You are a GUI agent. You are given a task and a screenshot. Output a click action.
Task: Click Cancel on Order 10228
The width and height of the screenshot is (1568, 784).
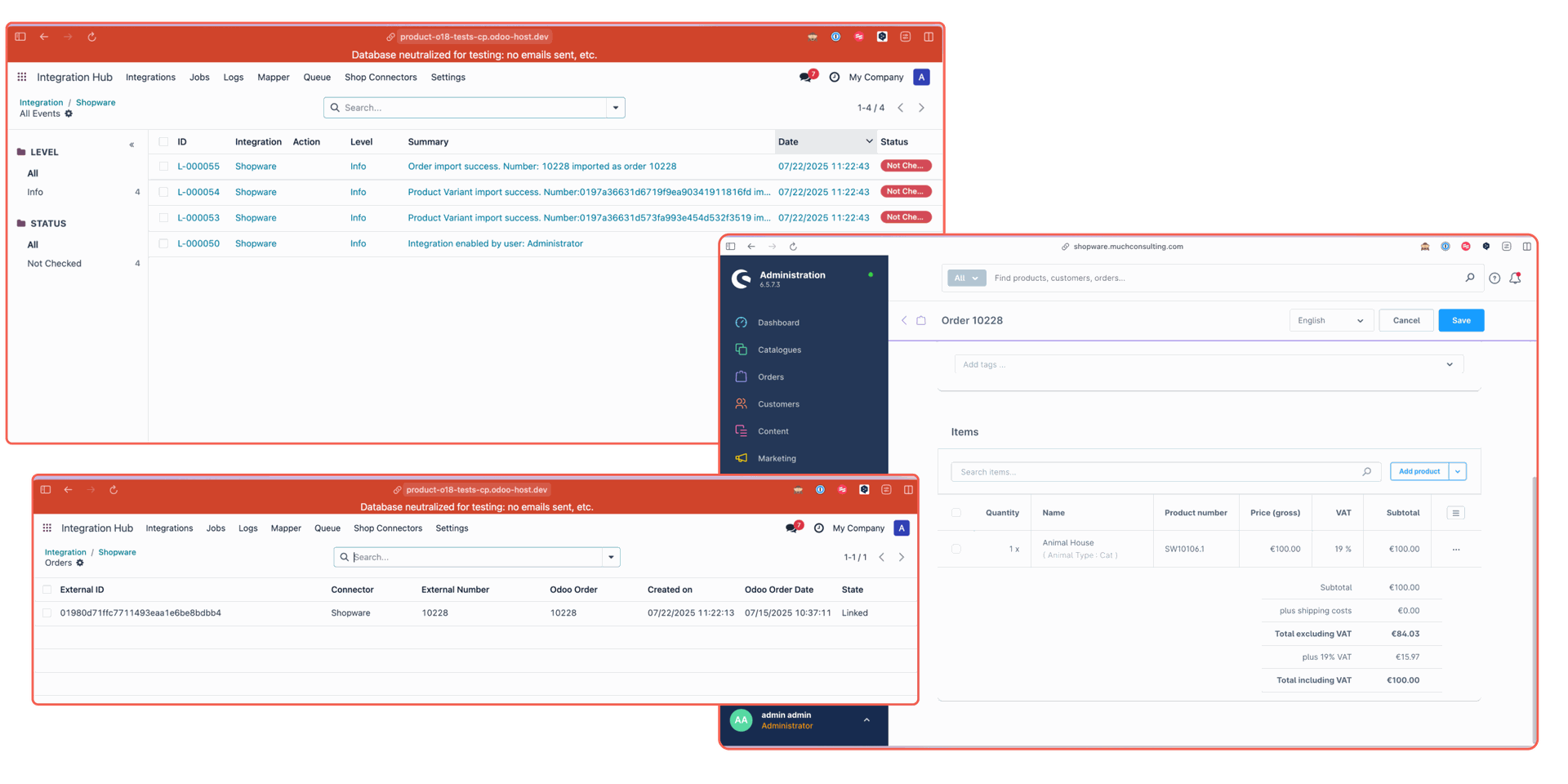pos(1406,320)
